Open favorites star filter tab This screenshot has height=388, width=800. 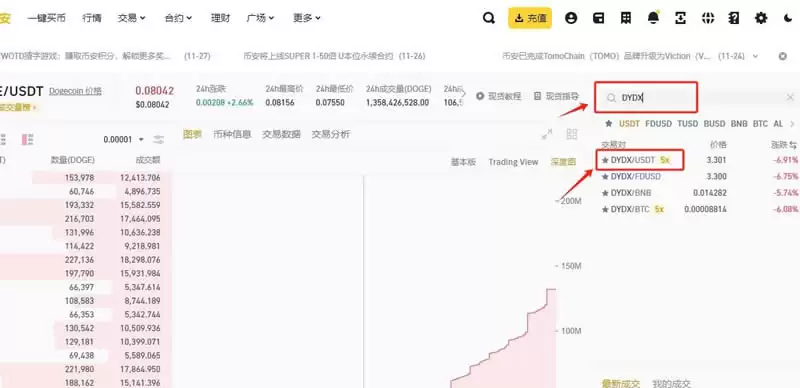[x=608, y=124]
